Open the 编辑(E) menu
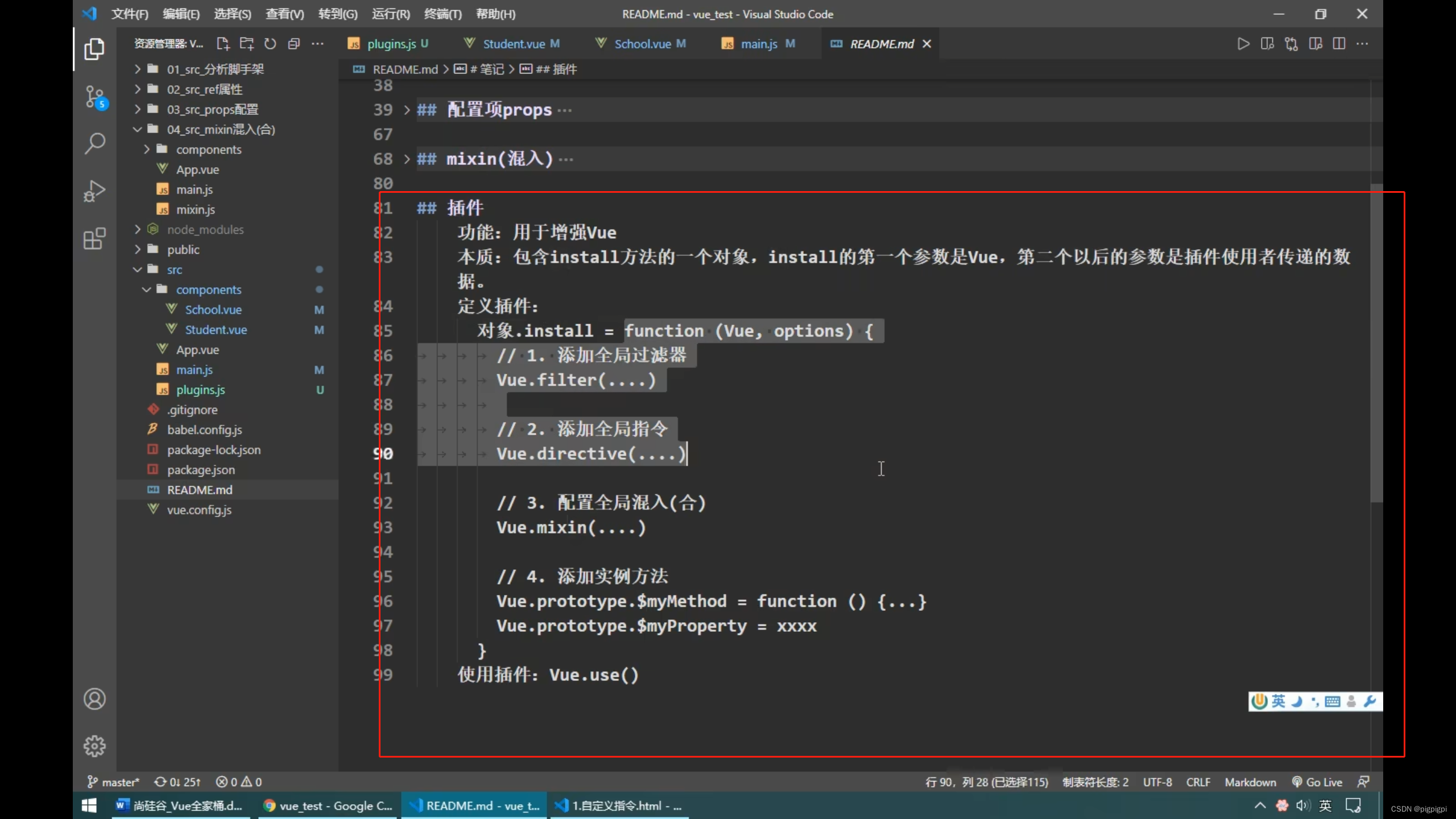Screen dimensions: 1456x819 click(181, 14)
